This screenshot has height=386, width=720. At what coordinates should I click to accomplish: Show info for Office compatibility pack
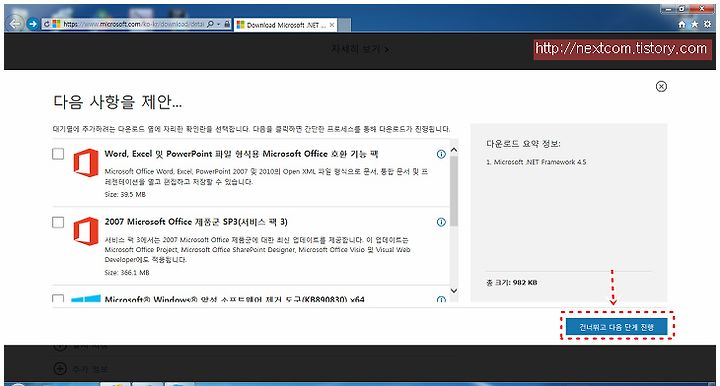441,154
